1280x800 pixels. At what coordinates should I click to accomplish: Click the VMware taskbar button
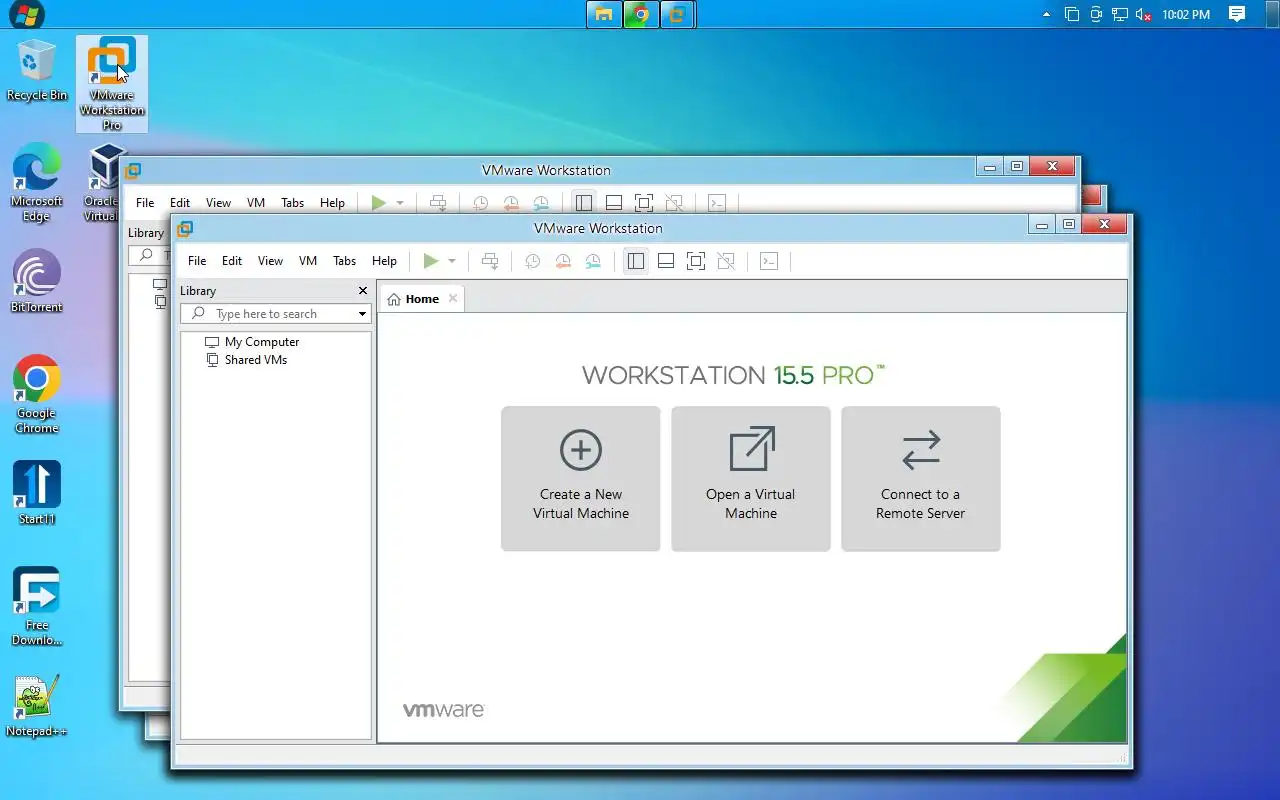click(678, 14)
